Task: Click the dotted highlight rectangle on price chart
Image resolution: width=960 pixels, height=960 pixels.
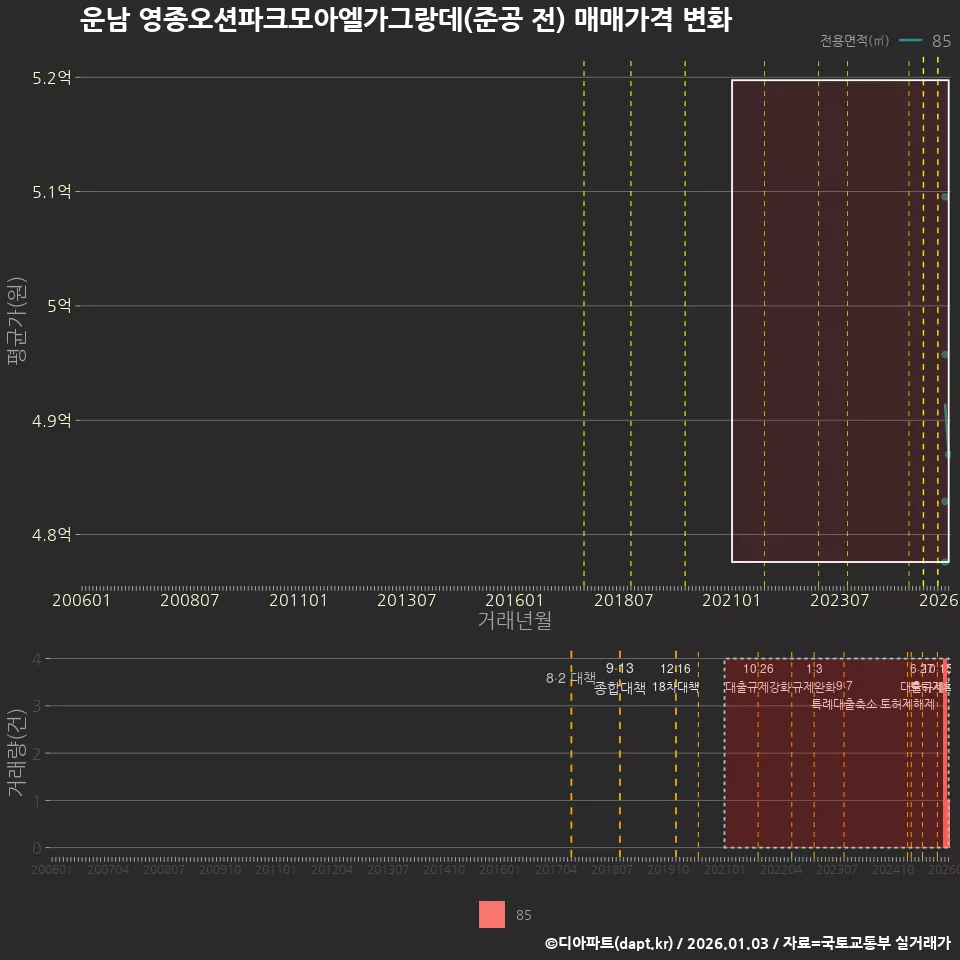Action: pos(840,82)
